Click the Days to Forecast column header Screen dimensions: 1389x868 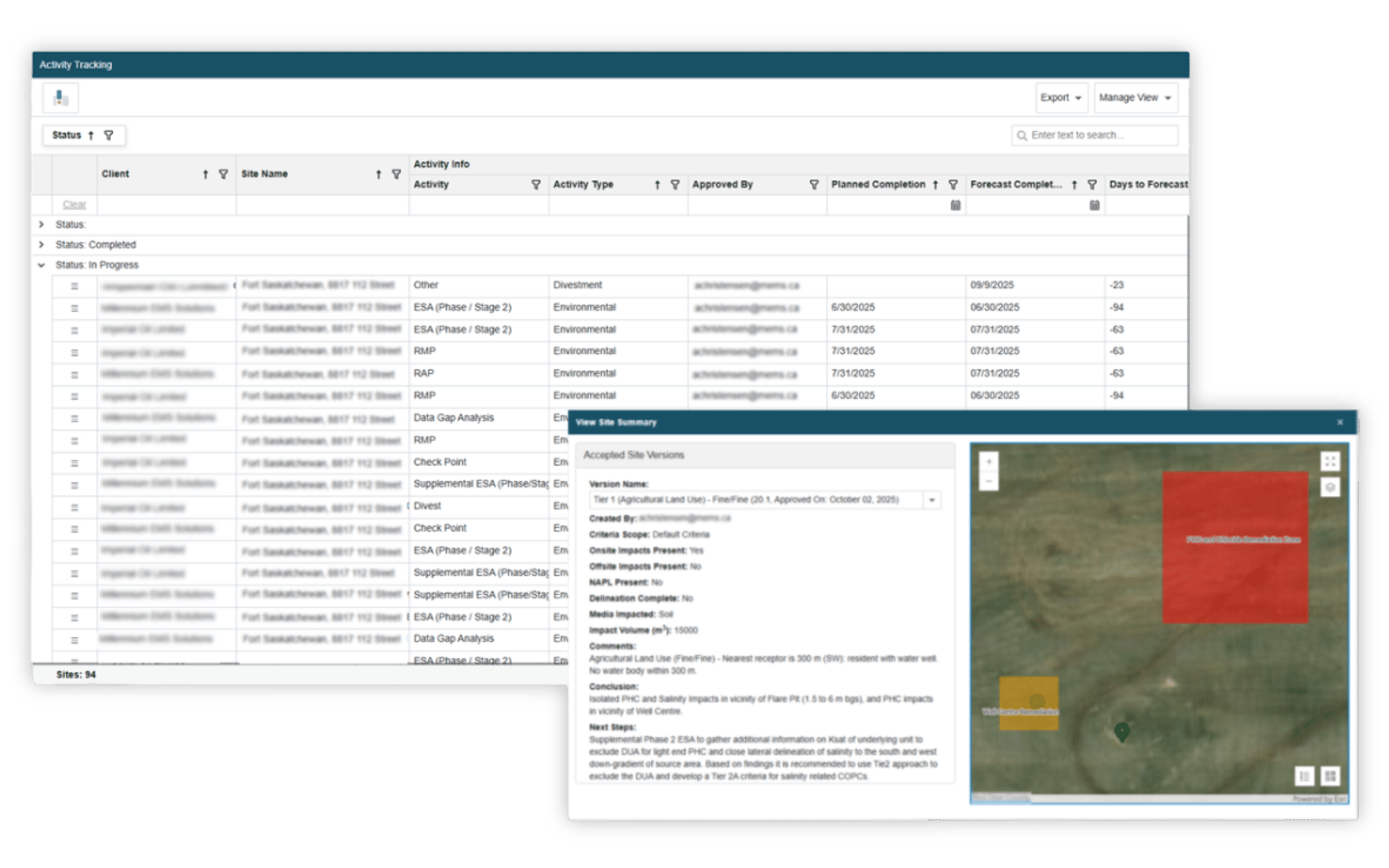click(1148, 185)
